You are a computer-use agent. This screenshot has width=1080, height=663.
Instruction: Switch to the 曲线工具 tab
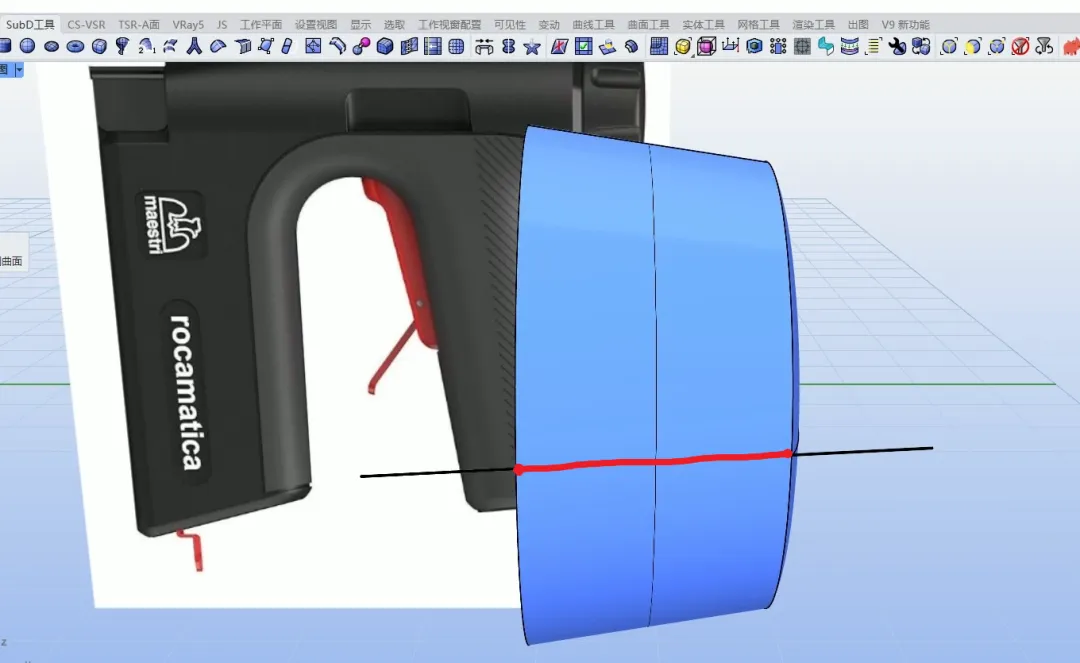(593, 24)
